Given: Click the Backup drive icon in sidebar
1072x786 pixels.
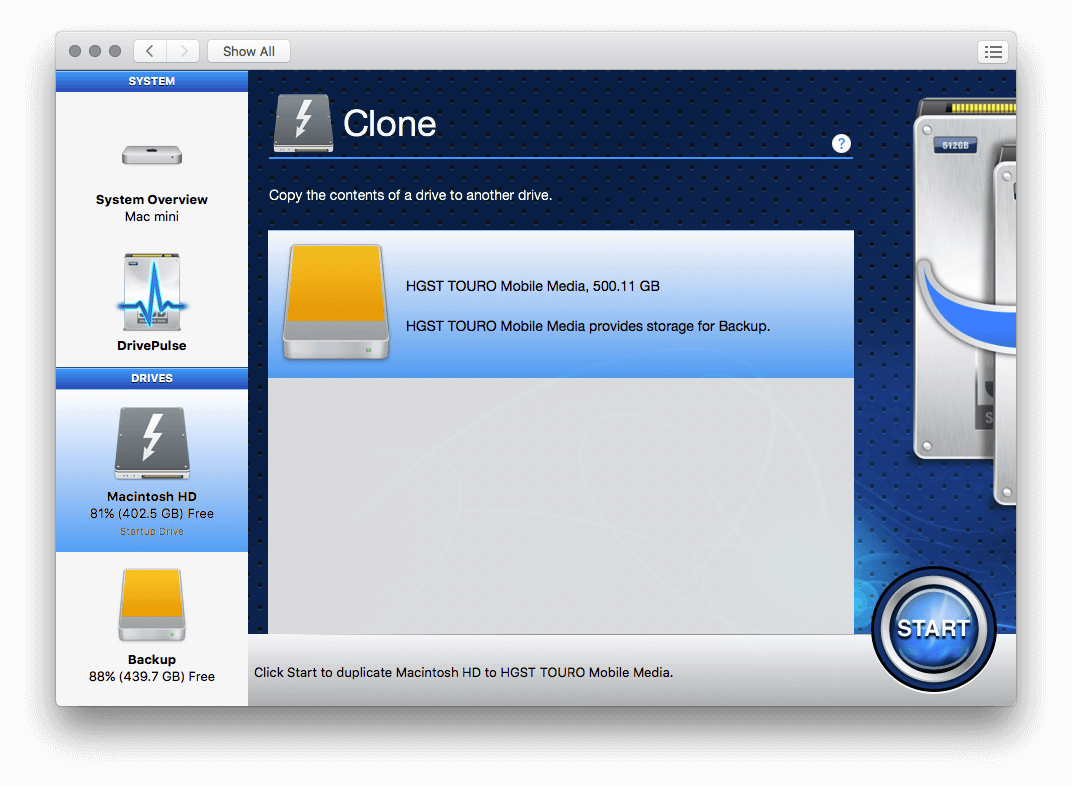Looking at the screenshot, I should point(151,604).
